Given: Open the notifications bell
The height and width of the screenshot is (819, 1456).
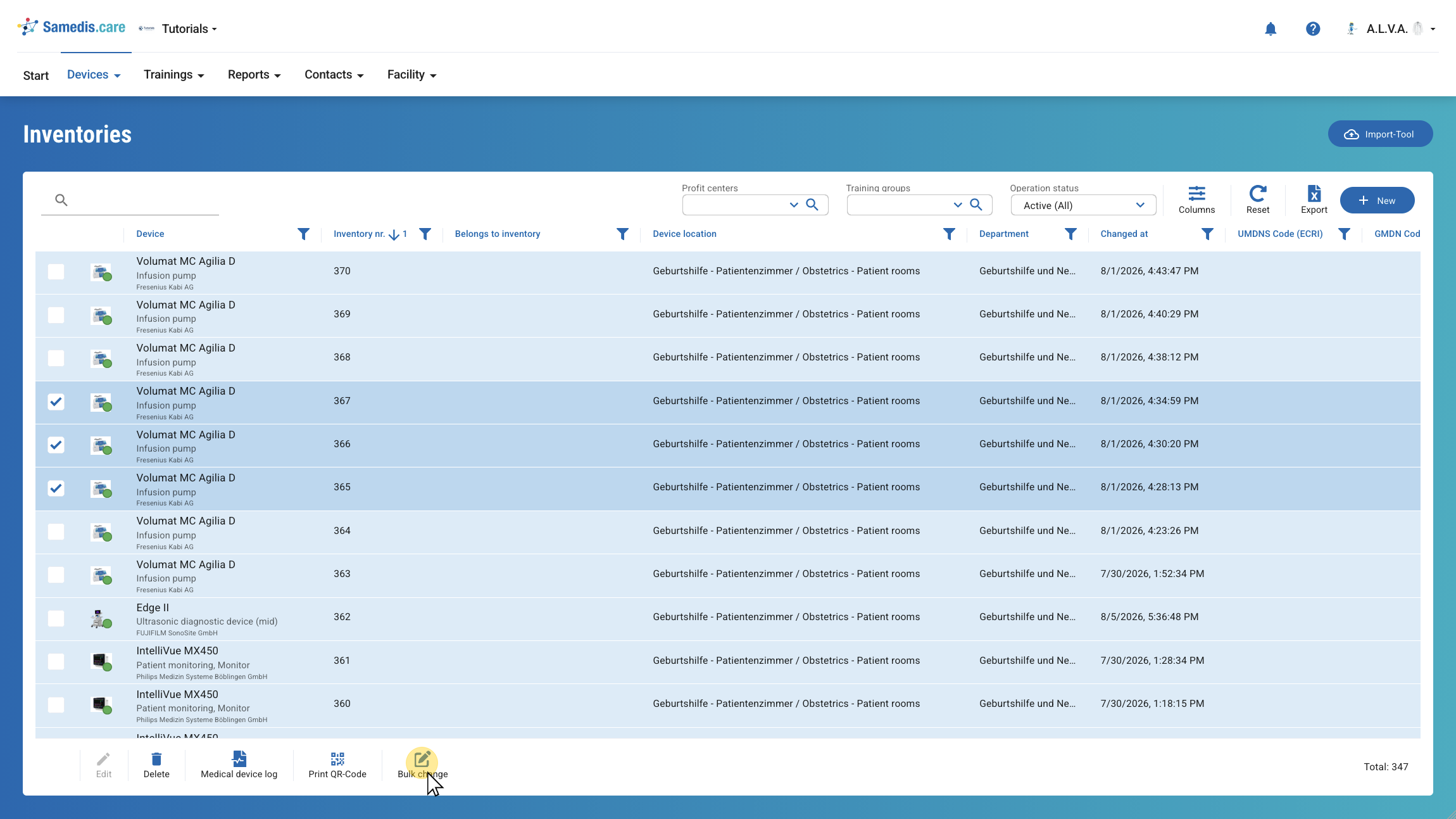Looking at the screenshot, I should coord(1270,29).
